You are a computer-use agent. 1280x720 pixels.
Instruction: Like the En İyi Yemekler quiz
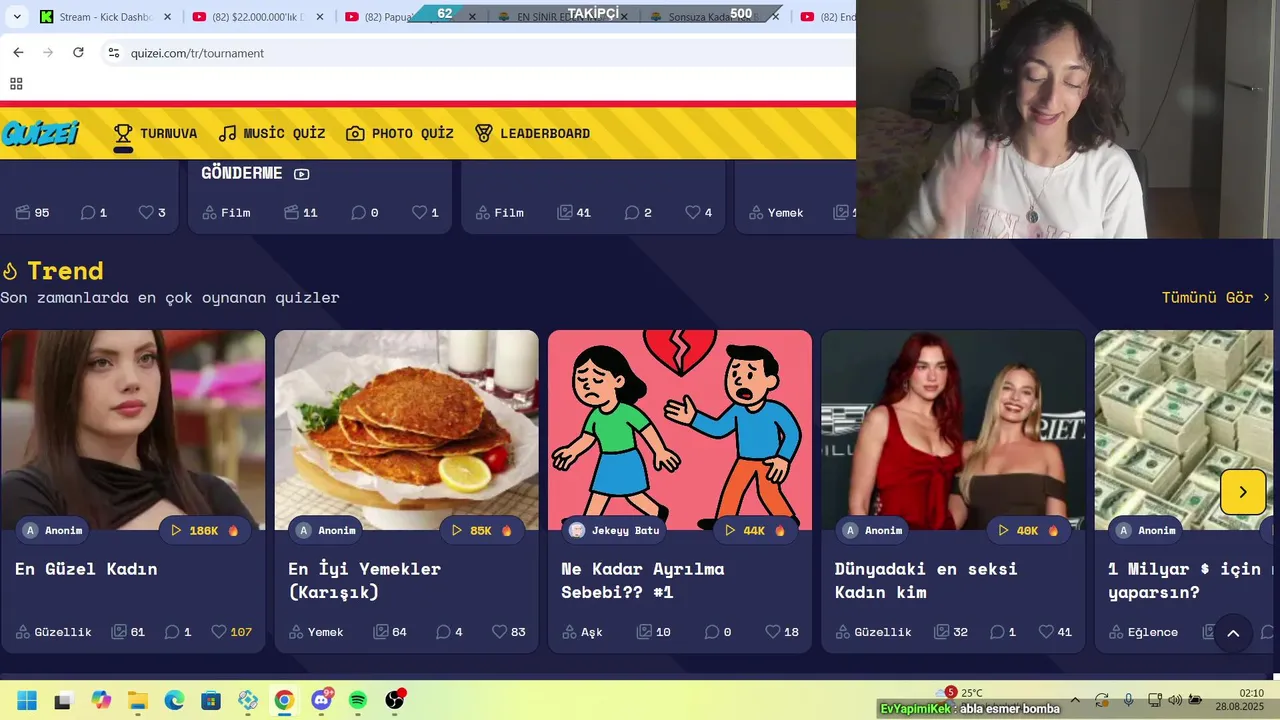pos(509,632)
